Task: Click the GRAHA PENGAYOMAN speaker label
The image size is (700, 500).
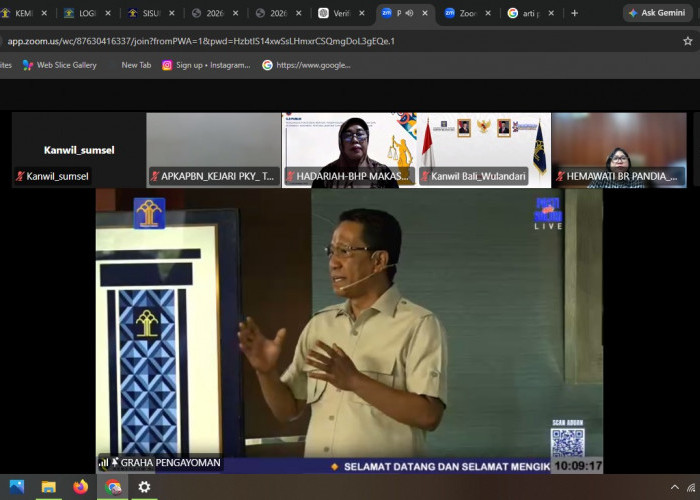Action: (171, 463)
